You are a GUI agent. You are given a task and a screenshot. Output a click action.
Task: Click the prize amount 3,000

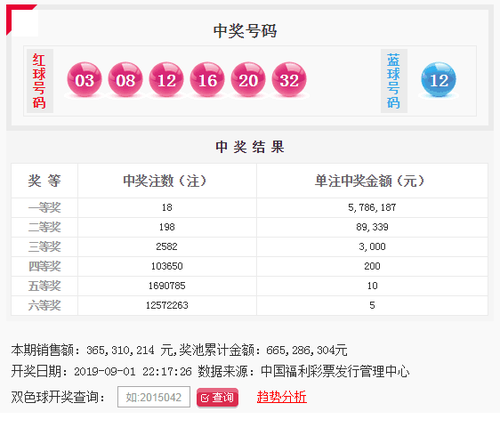372,247
